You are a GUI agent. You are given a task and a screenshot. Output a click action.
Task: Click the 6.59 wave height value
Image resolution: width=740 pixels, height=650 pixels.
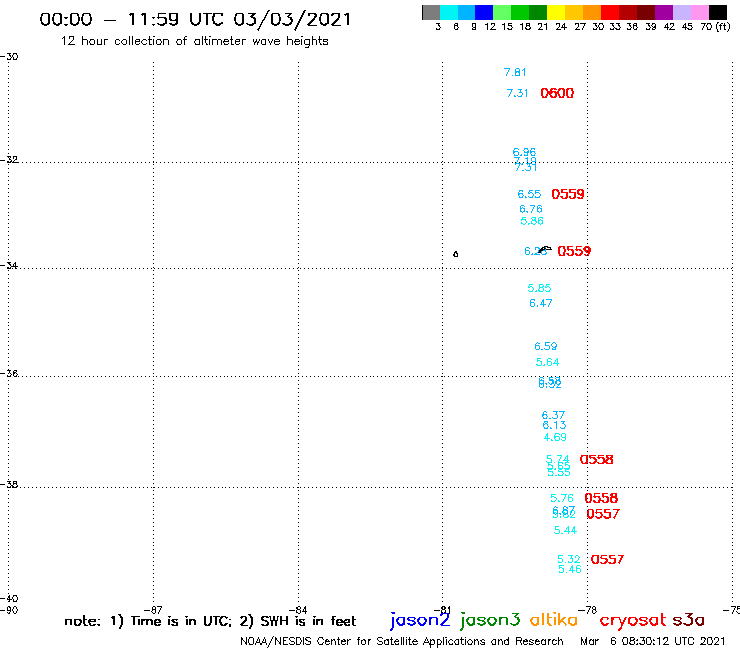546,346
